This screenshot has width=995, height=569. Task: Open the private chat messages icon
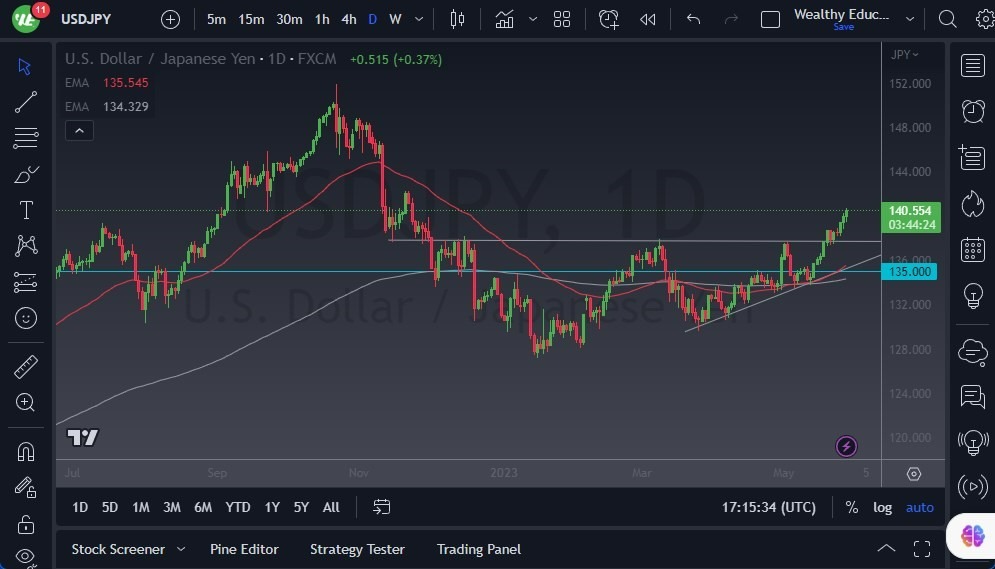[x=972, y=396]
